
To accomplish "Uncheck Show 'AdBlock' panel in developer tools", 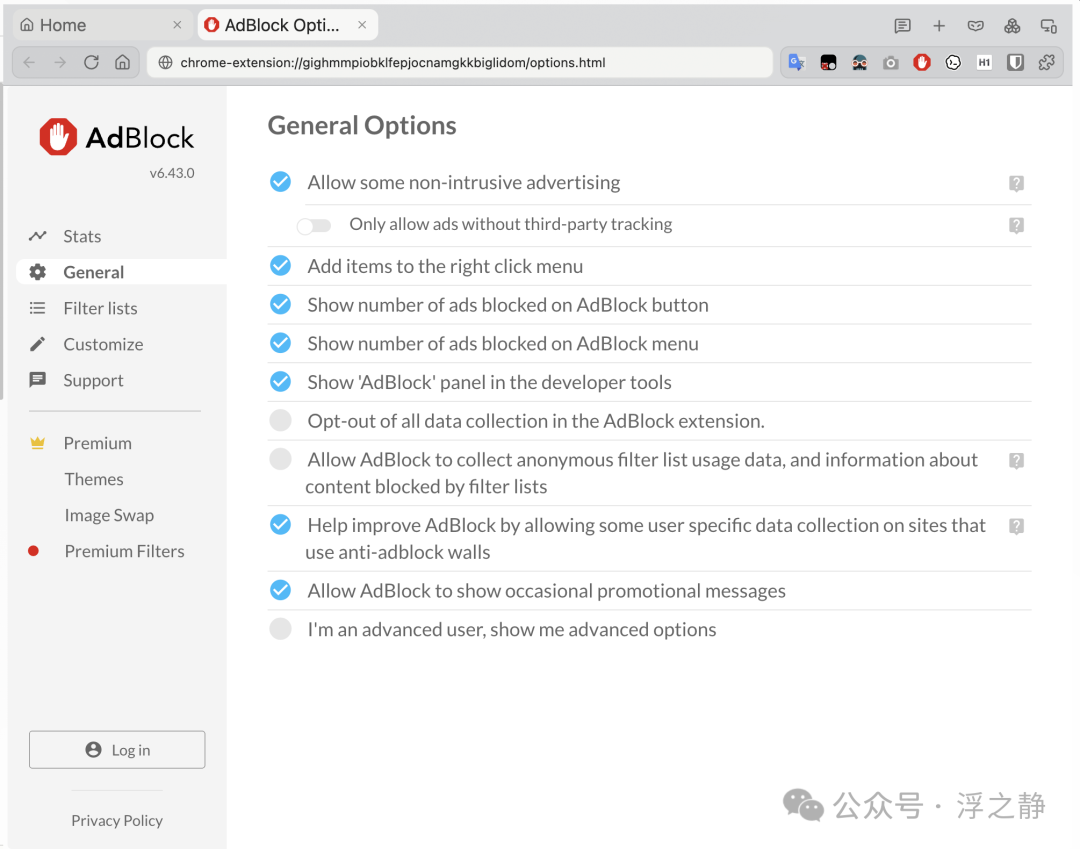I will pos(280,381).
